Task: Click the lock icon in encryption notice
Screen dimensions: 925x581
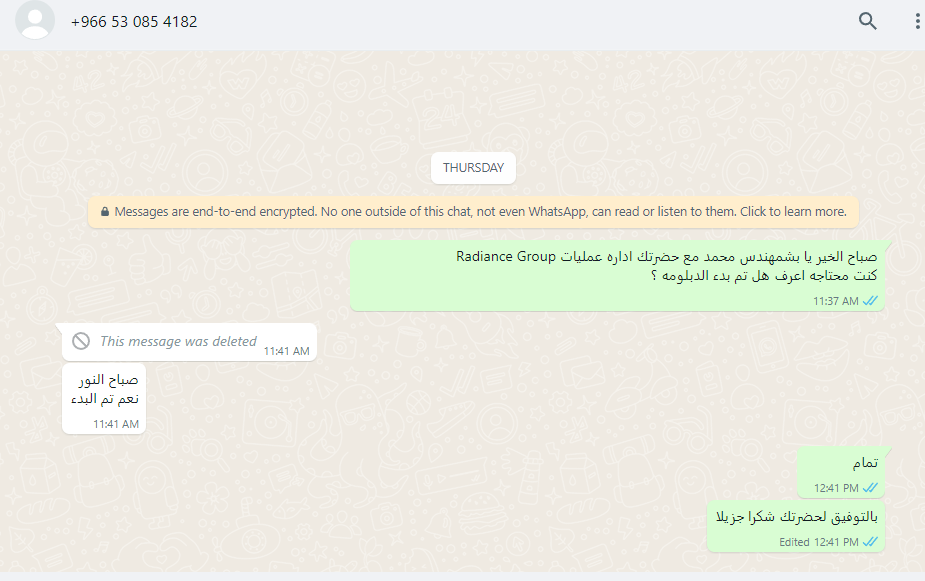Action: (104, 212)
